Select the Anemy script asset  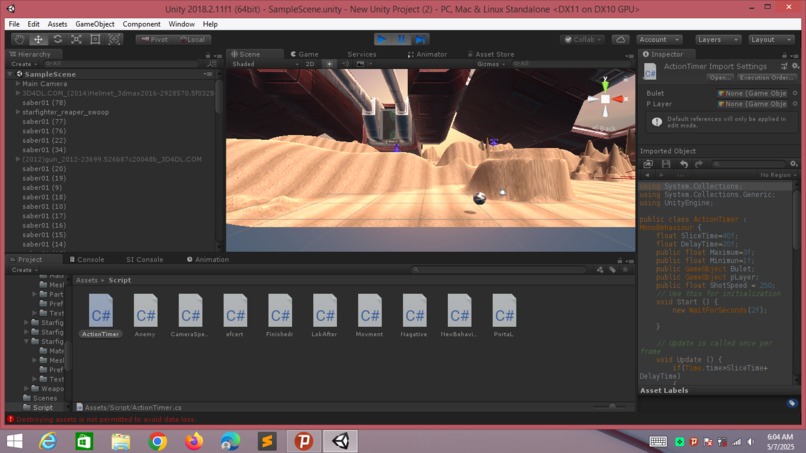(145, 315)
